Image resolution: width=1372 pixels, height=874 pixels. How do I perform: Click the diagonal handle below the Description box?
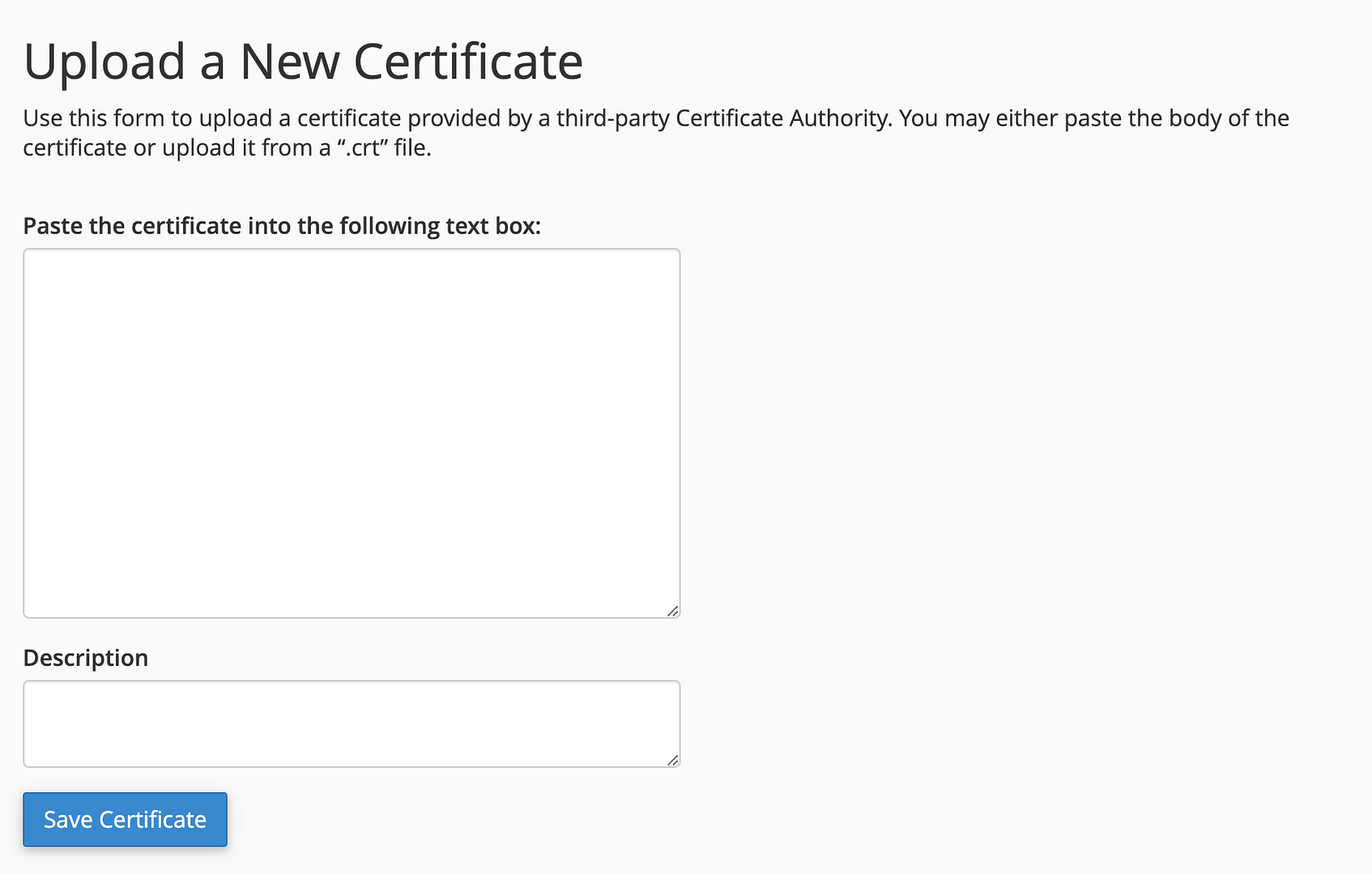tap(672, 760)
